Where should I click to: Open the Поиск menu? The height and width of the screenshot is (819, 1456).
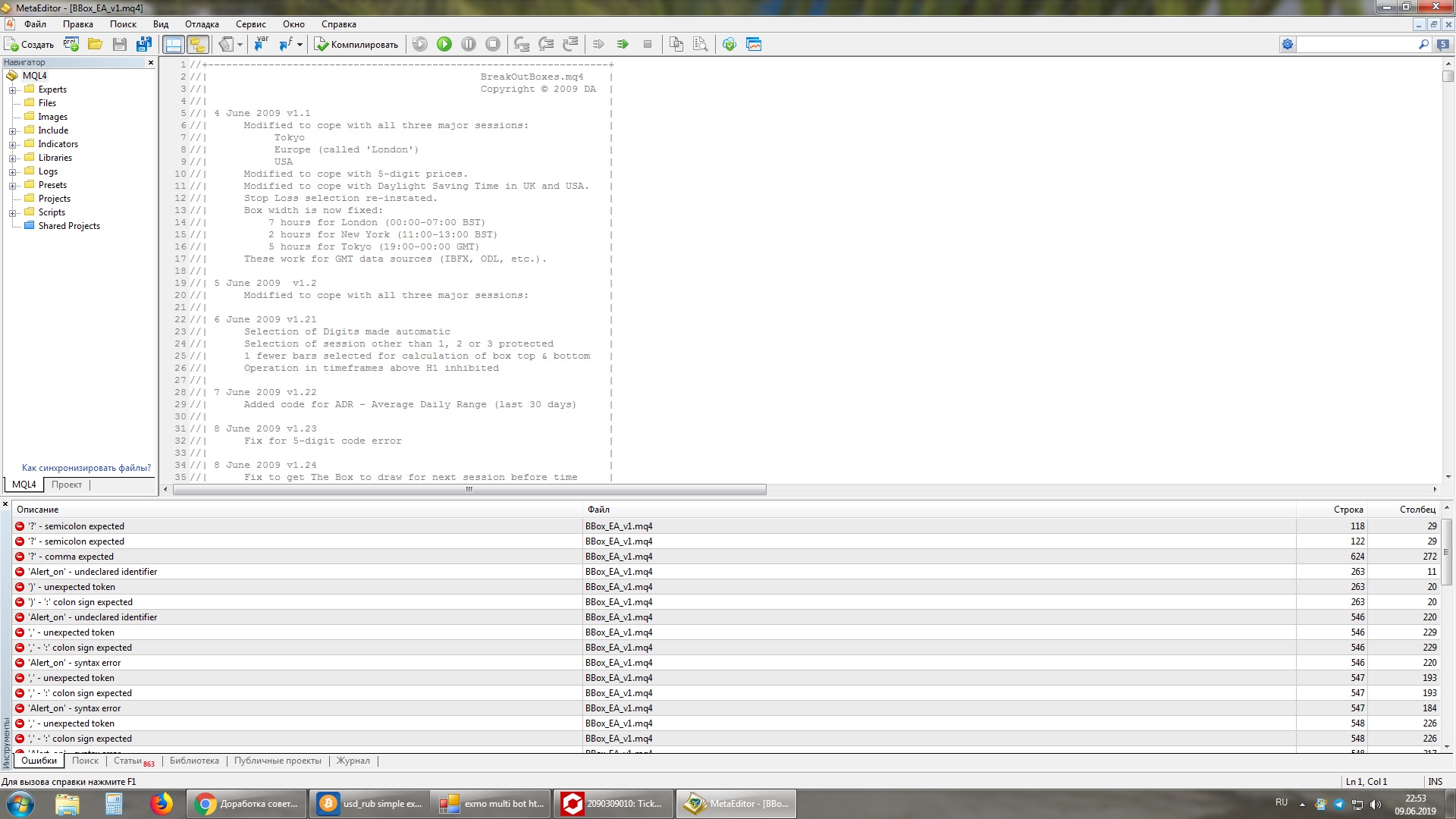[x=123, y=24]
